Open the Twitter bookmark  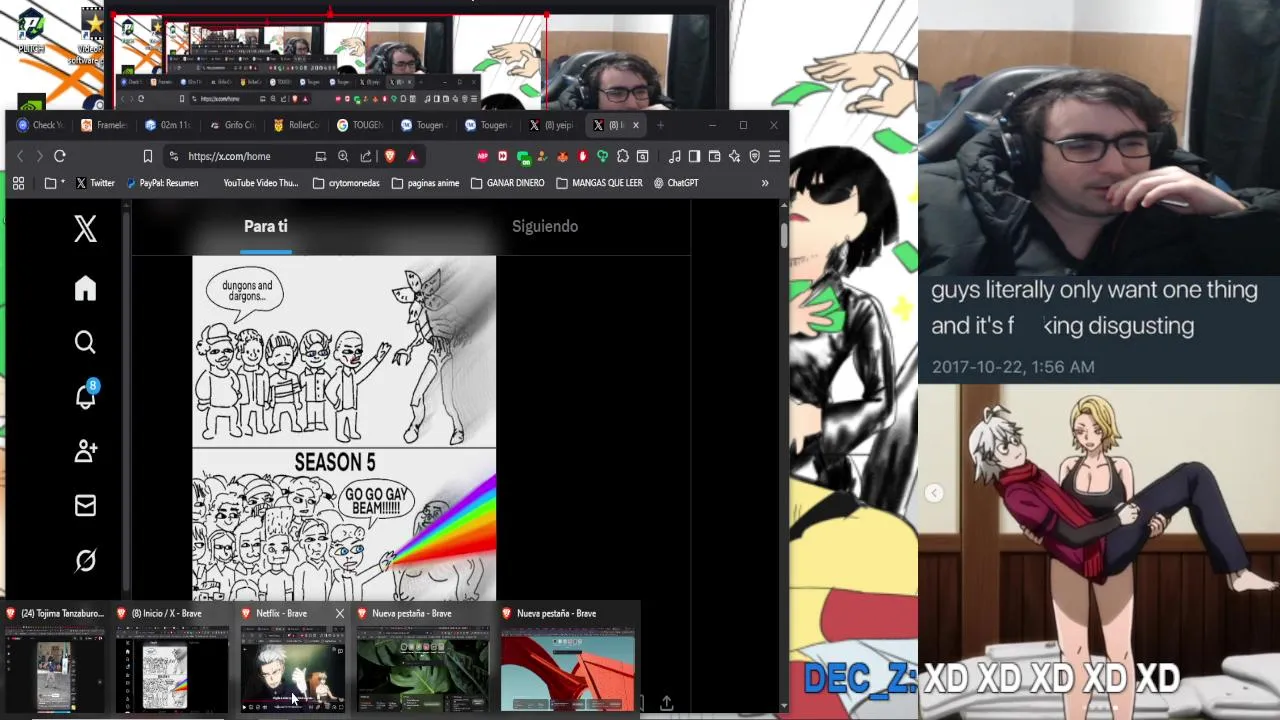95,183
